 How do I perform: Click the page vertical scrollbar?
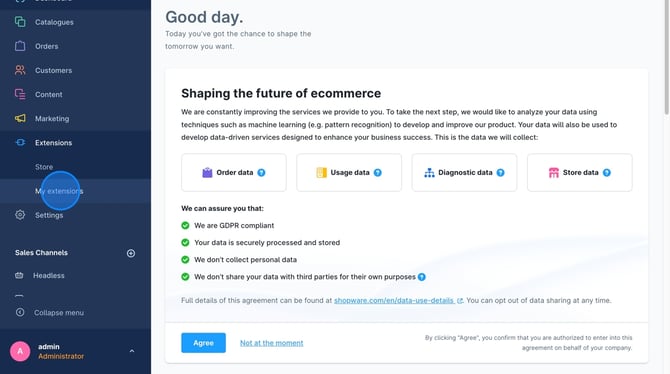pos(666,58)
